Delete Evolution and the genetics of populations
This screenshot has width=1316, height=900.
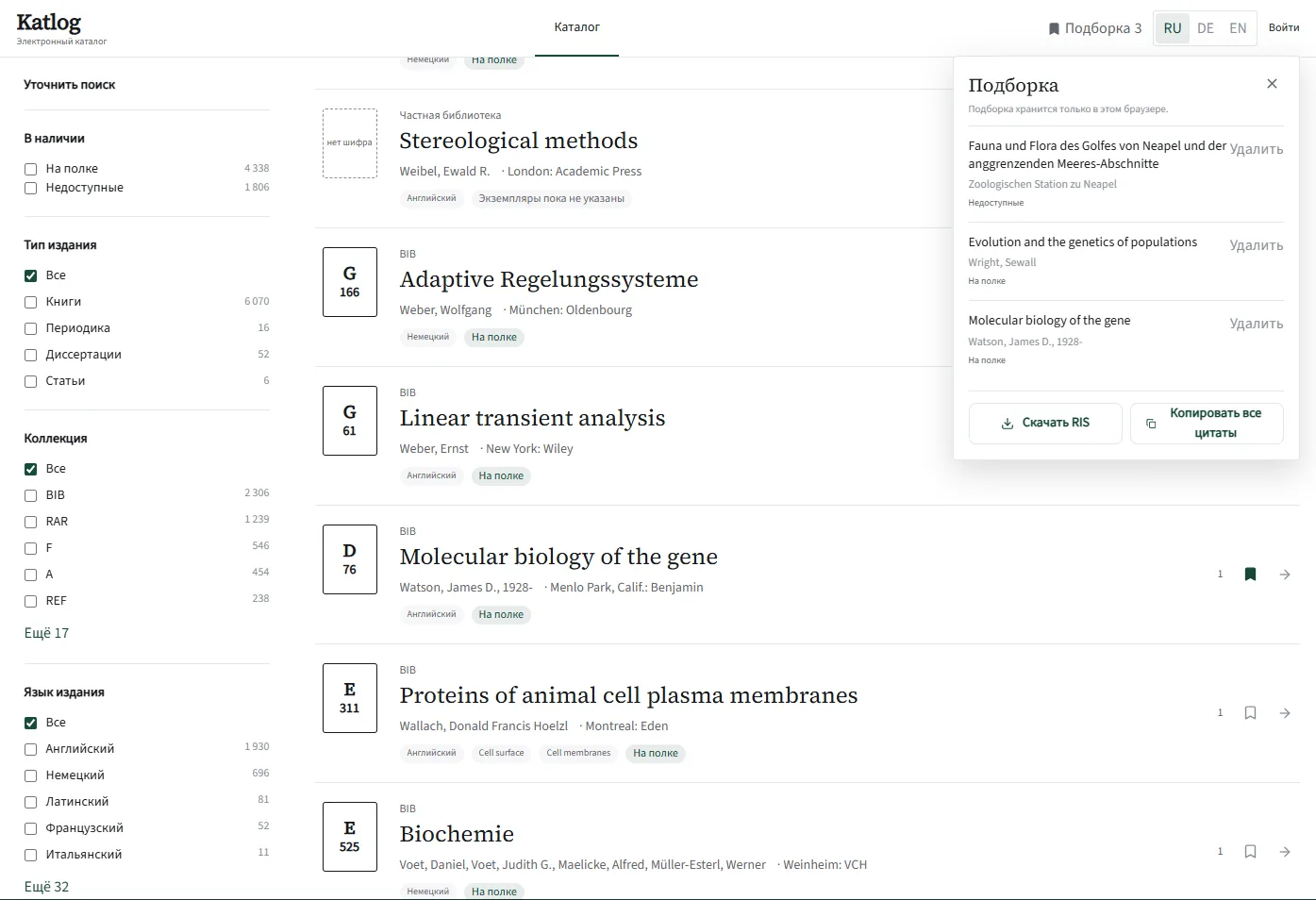1256,245
